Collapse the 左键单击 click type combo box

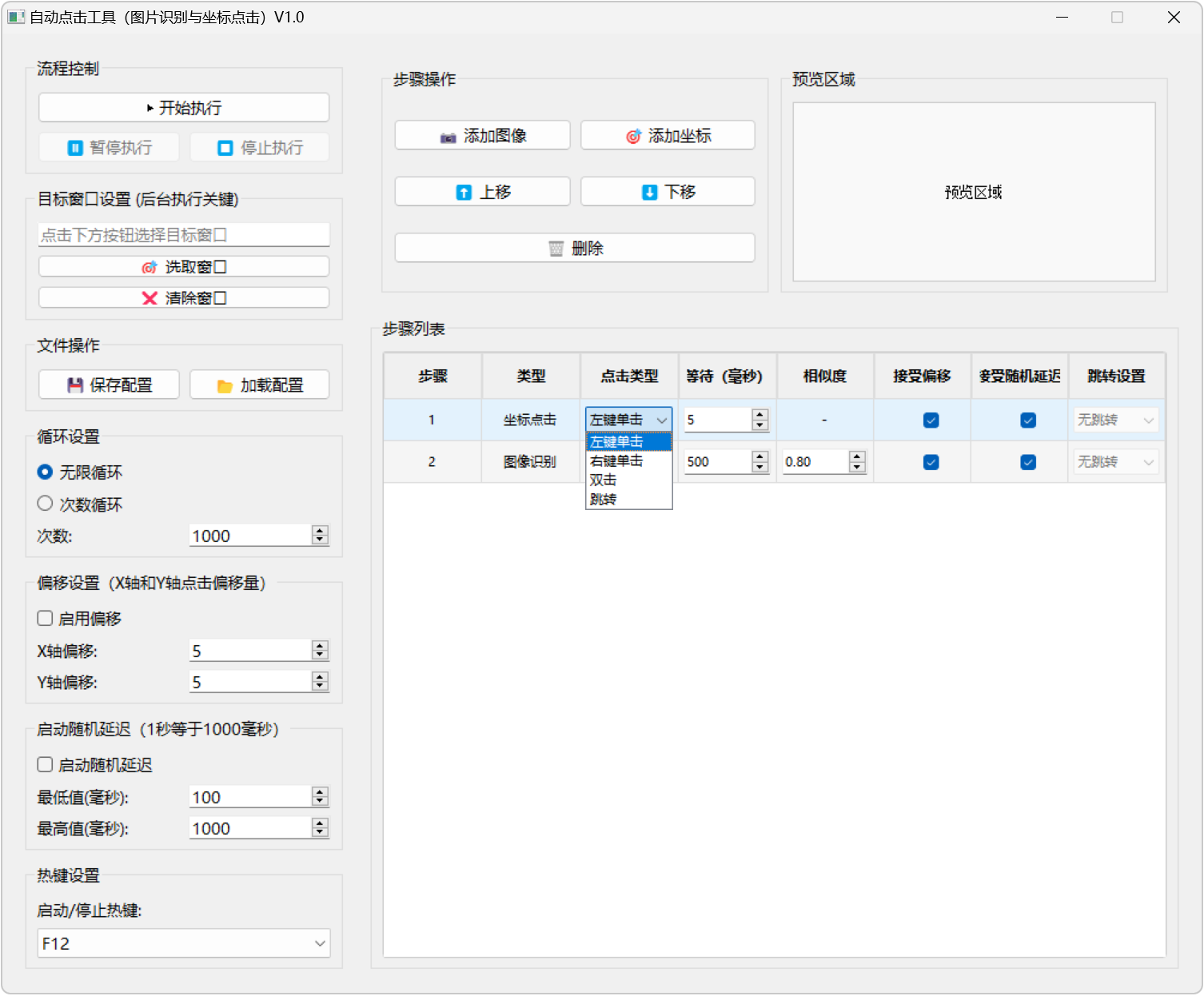[x=629, y=420]
